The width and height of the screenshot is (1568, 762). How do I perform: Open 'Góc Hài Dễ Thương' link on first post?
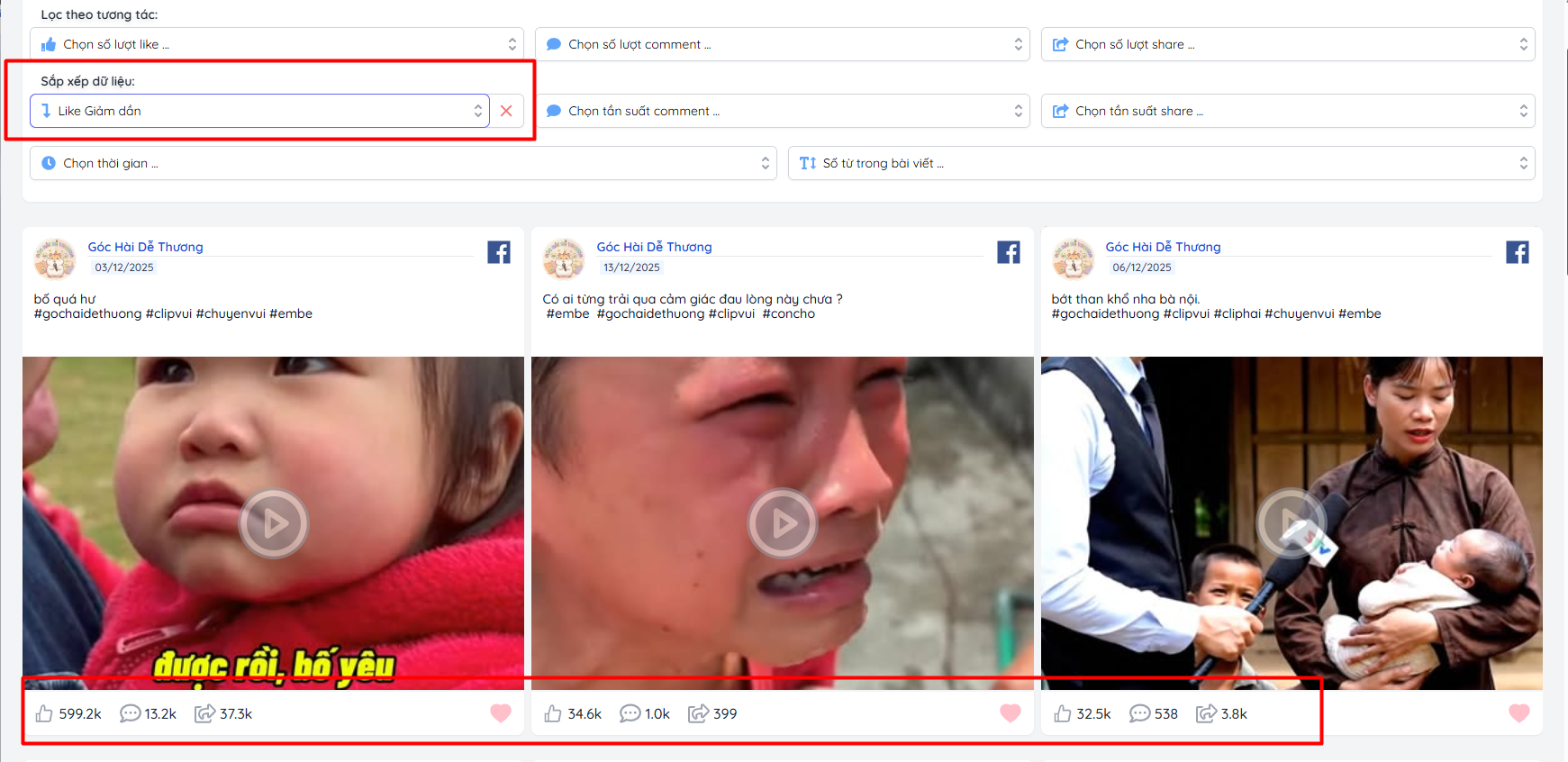point(145,247)
